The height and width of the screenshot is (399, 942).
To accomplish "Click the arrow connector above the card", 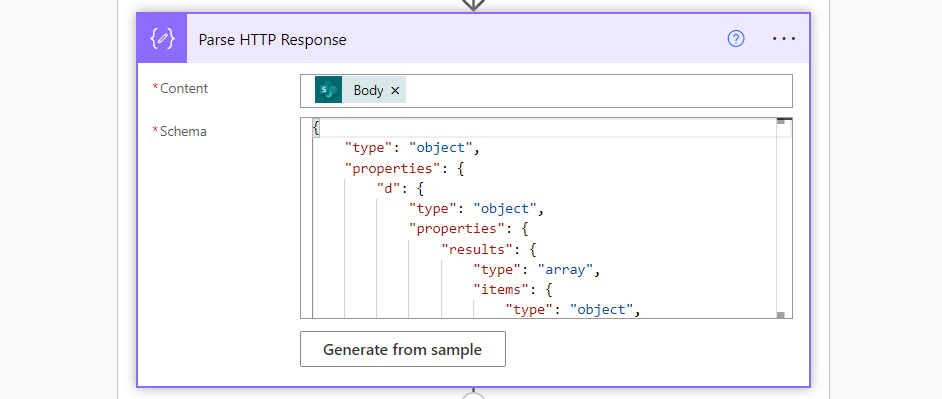I will coord(473,5).
